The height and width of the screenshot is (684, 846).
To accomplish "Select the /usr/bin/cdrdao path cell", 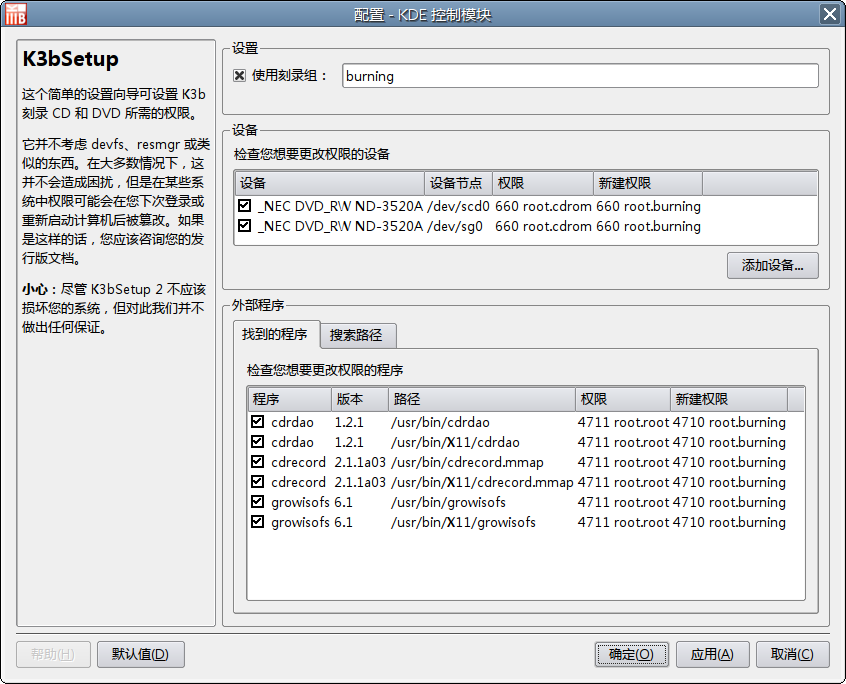I will click(440, 422).
